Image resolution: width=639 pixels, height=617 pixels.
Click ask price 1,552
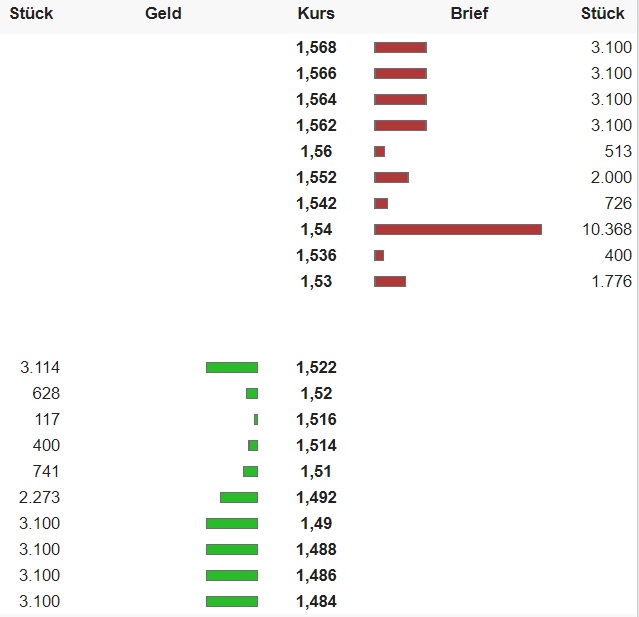tap(316, 178)
